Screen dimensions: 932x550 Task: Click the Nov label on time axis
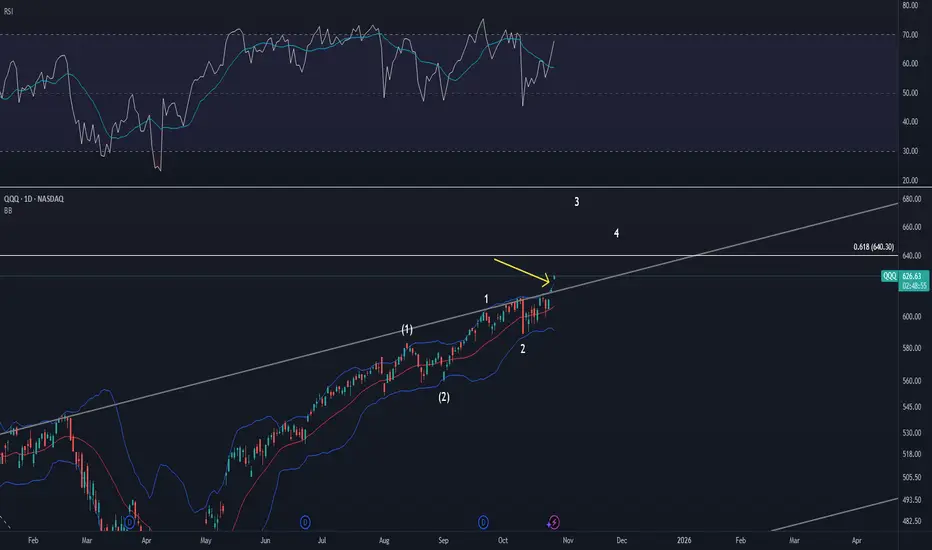tap(568, 540)
